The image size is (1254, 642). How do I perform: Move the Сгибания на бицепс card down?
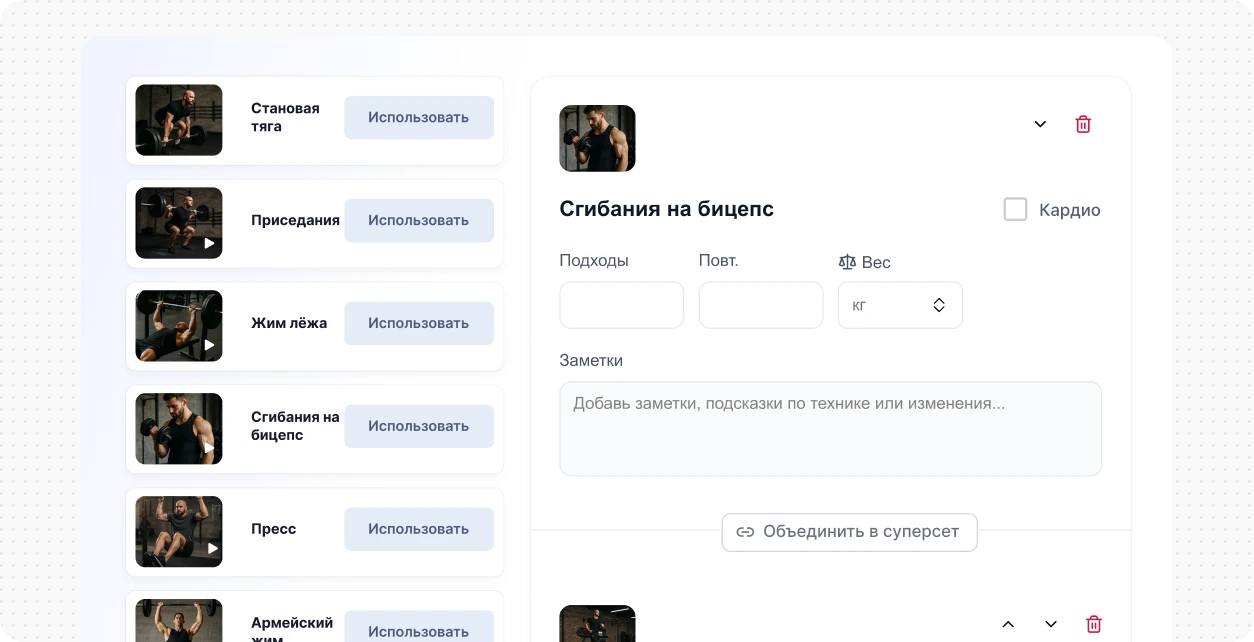1040,124
